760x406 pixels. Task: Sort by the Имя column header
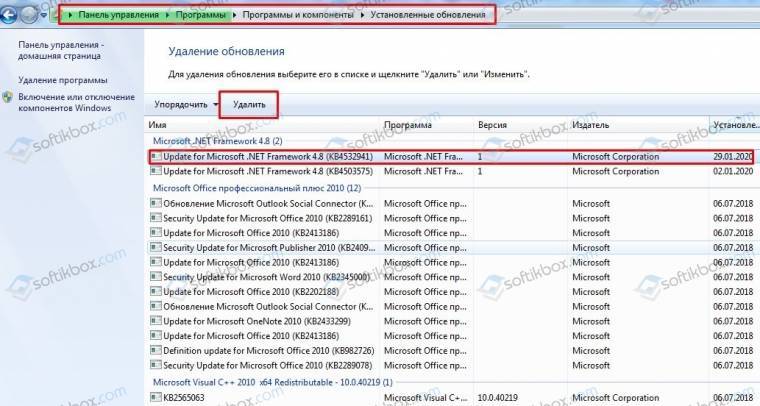pos(263,125)
